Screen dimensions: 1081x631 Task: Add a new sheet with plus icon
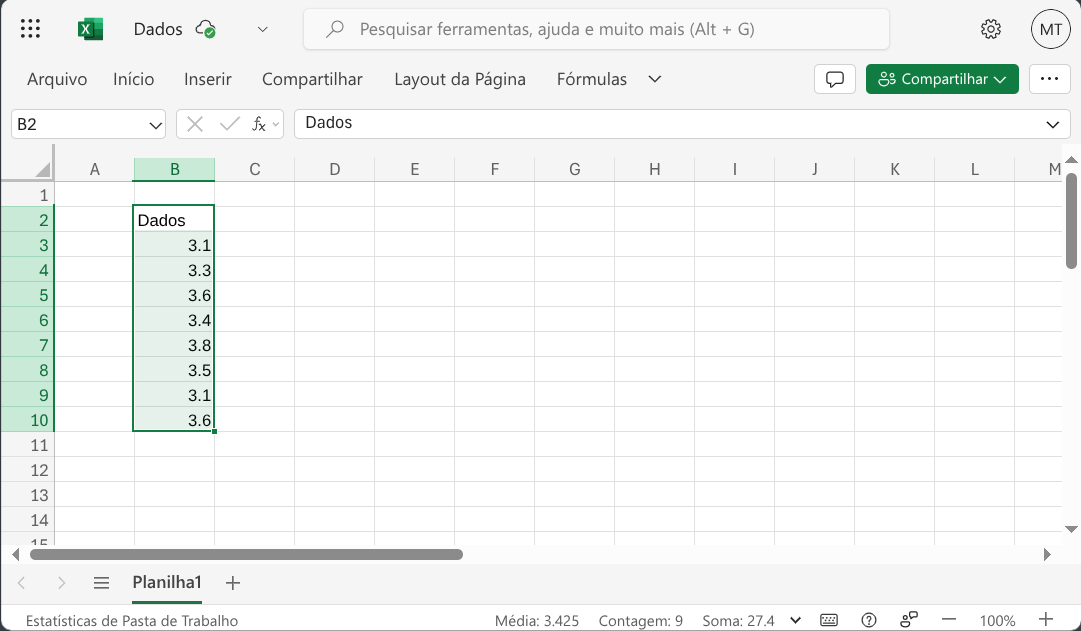[x=233, y=582]
